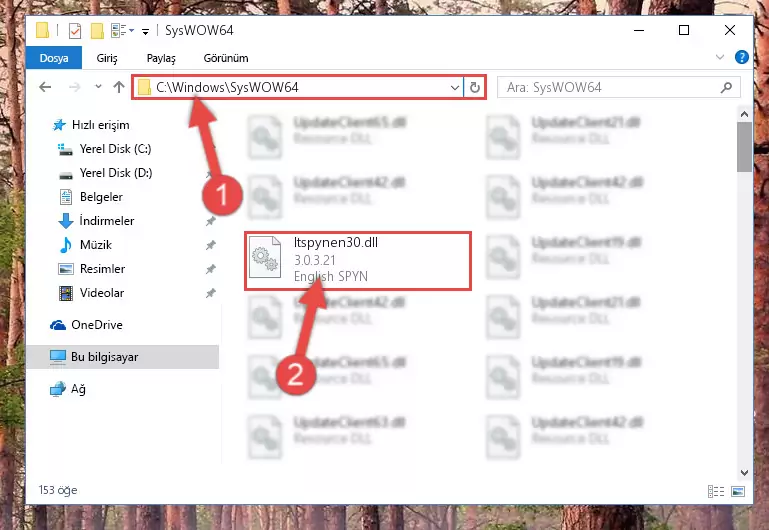
Task: Click the search magnifier icon
Action: [726, 87]
